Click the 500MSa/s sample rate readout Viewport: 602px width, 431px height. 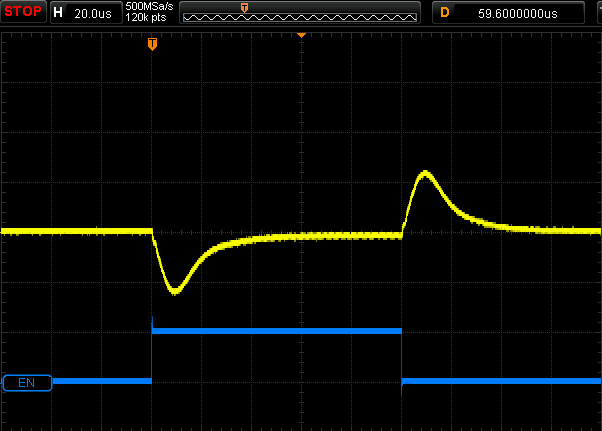tap(149, 7)
